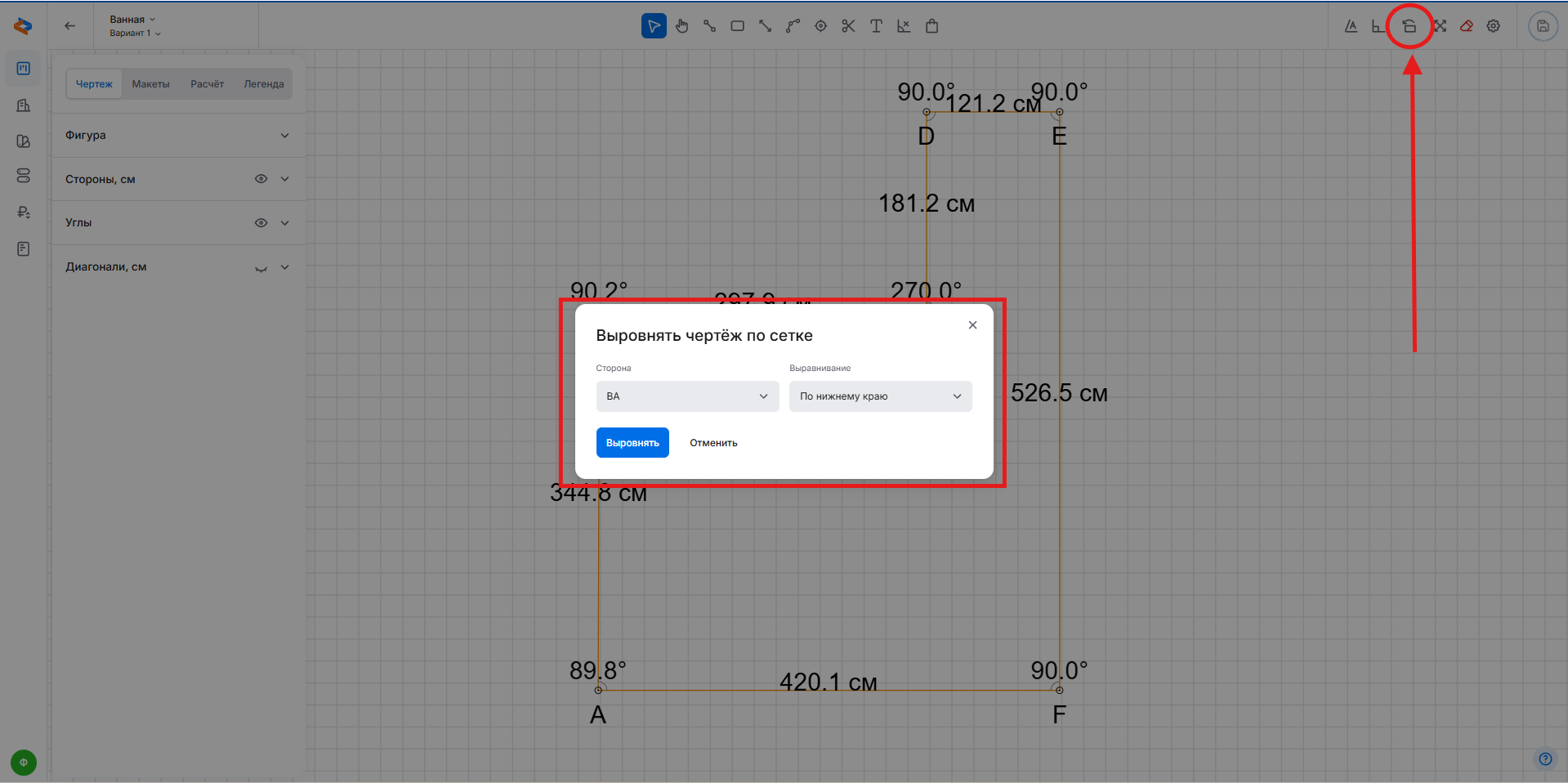Open the Сторона dropdown showing BA
Screen dimensions: 1568x783
(687, 396)
